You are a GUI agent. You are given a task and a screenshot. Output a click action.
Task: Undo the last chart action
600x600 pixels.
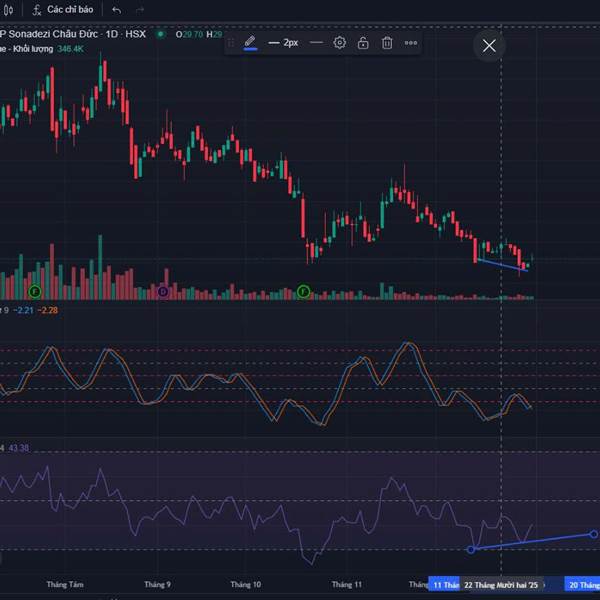click(x=117, y=10)
